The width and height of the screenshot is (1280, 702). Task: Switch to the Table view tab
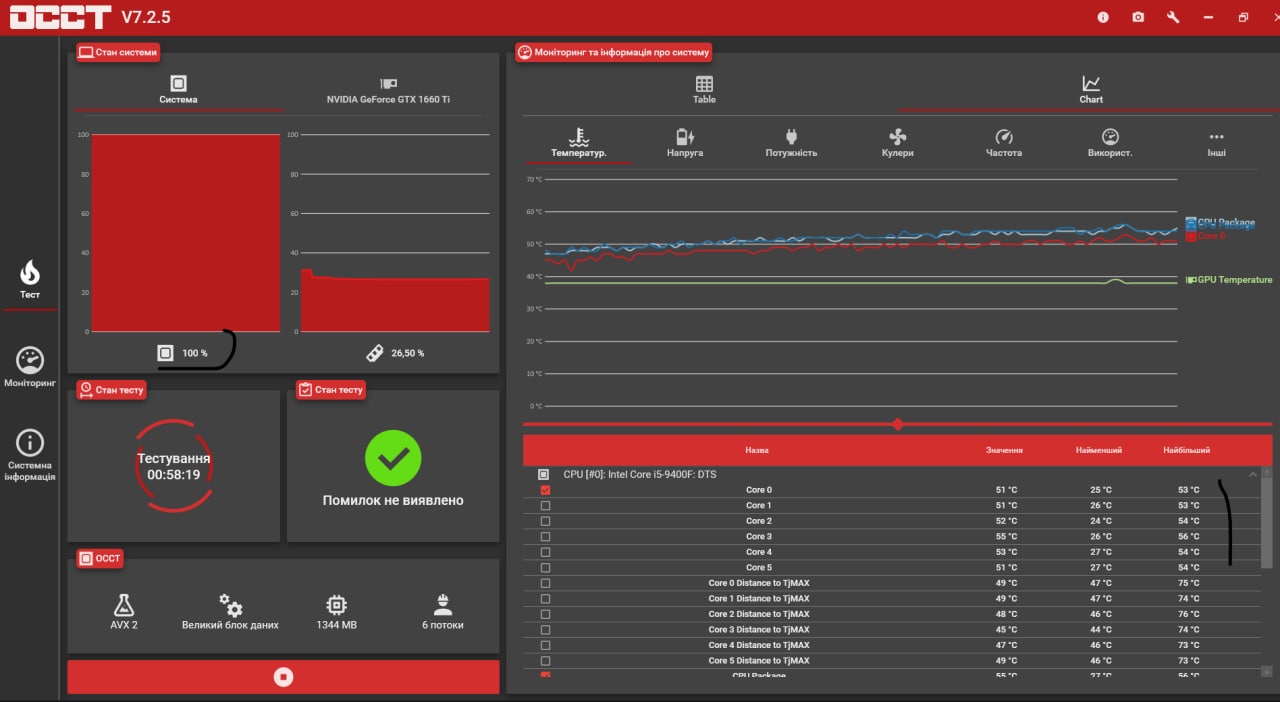point(704,90)
